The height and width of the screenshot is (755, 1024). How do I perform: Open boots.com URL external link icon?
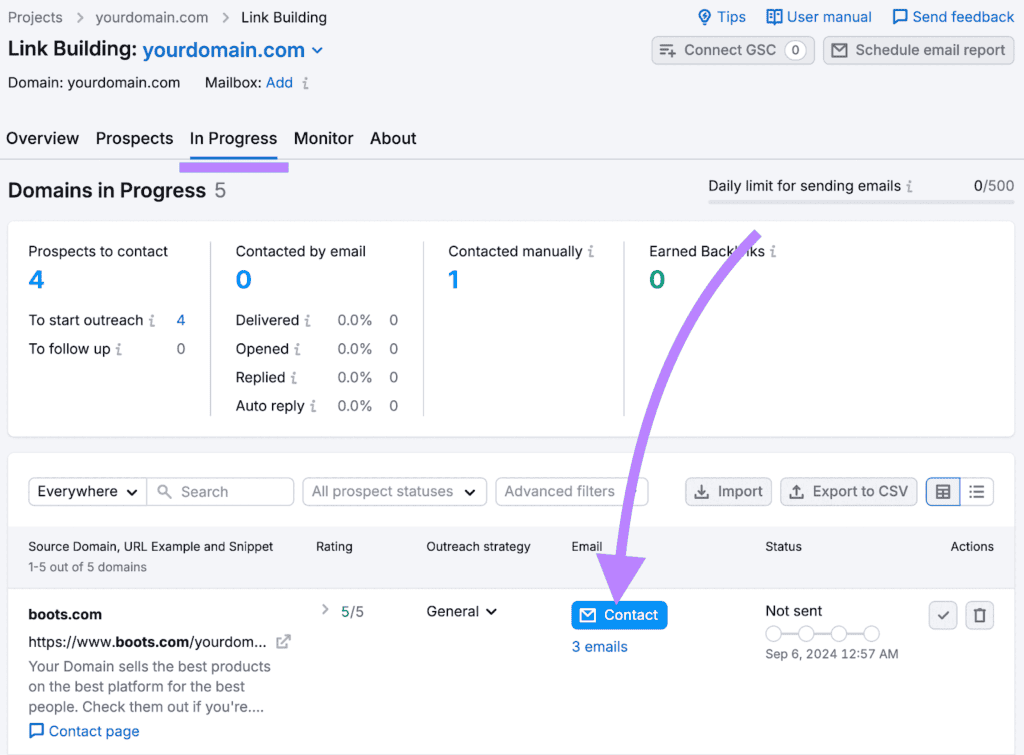[x=284, y=641]
